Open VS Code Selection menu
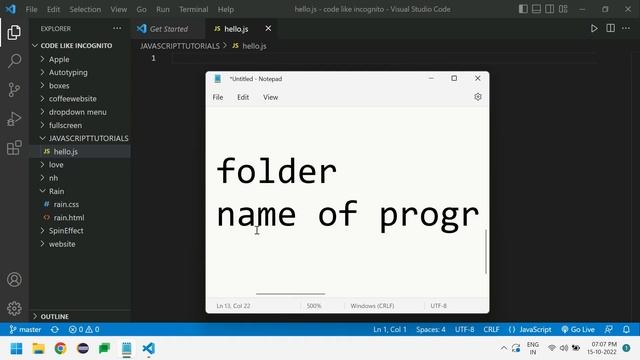The height and width of the screenshot is (360, 640). tap(85, 9)
